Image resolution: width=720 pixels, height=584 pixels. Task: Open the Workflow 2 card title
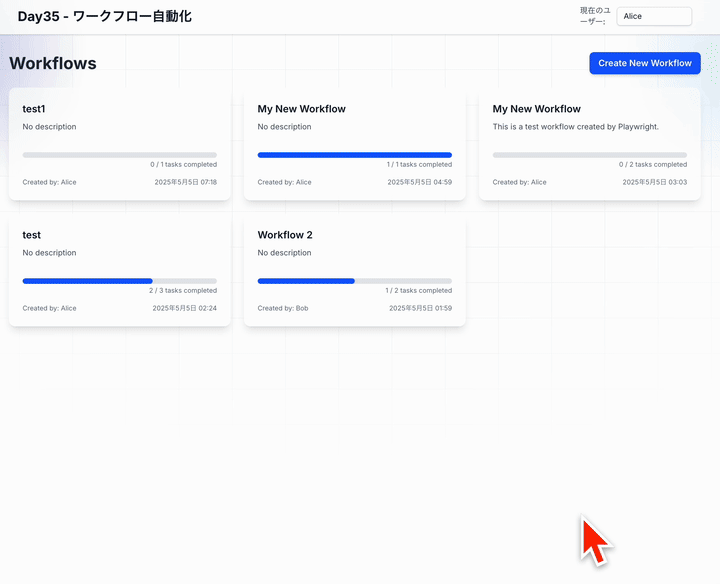pos(285,235)
